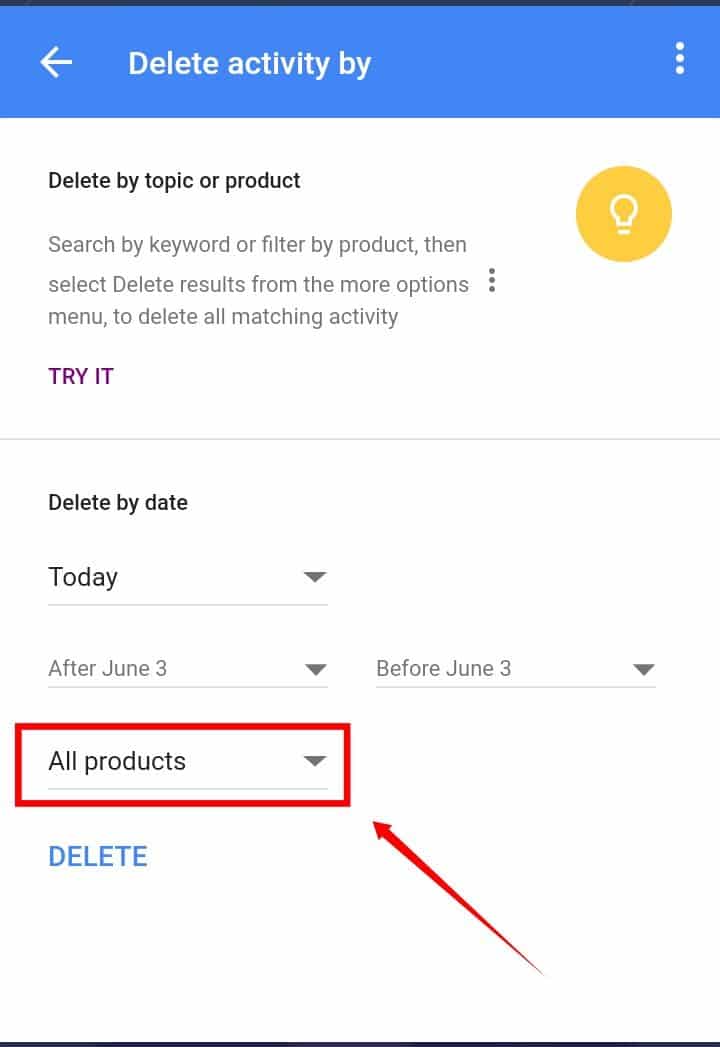
Task: Click the arrow beside All products
Action: coord(315,761)
